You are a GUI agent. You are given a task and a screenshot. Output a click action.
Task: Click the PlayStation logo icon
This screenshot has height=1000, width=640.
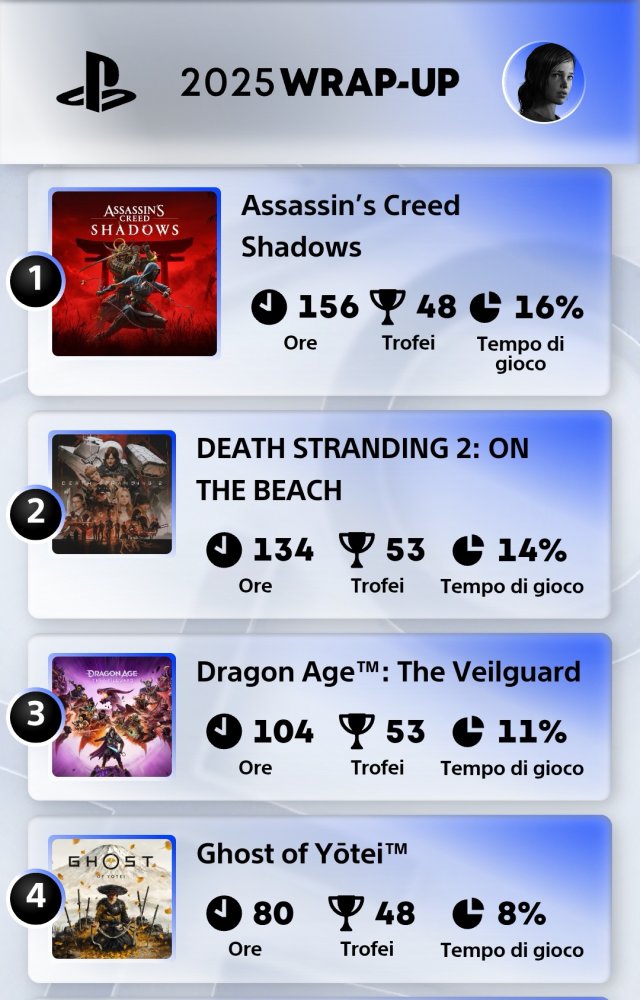[96, 83]
